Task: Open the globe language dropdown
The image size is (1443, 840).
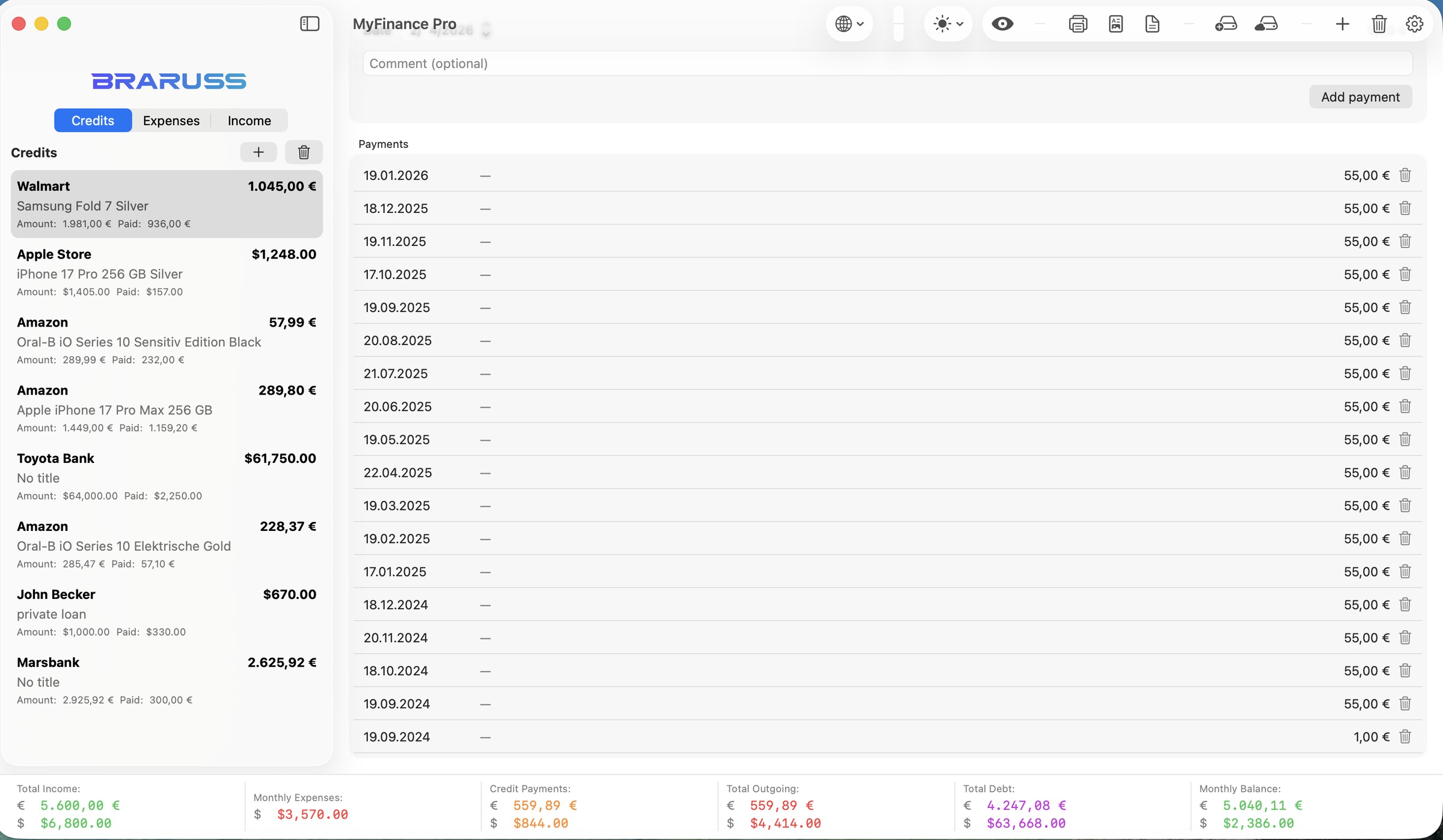Action: pyautogui.click(x=849, y=24)
